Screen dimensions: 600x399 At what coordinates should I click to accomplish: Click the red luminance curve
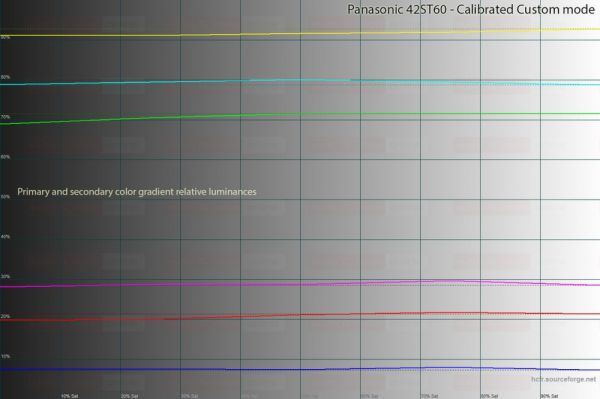300,315
